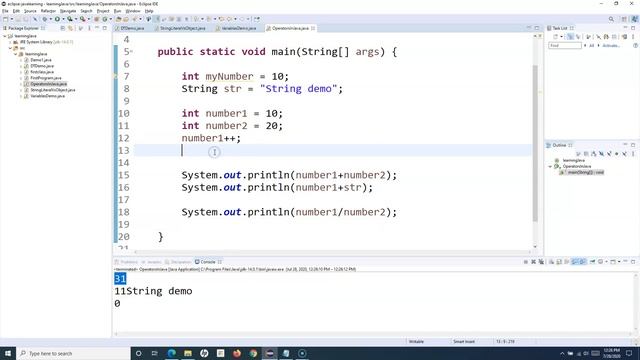Select StringLiteralVsObject.java in Package Explorer
The height and width of the screenshot is (360, 640).
point(52,90)
